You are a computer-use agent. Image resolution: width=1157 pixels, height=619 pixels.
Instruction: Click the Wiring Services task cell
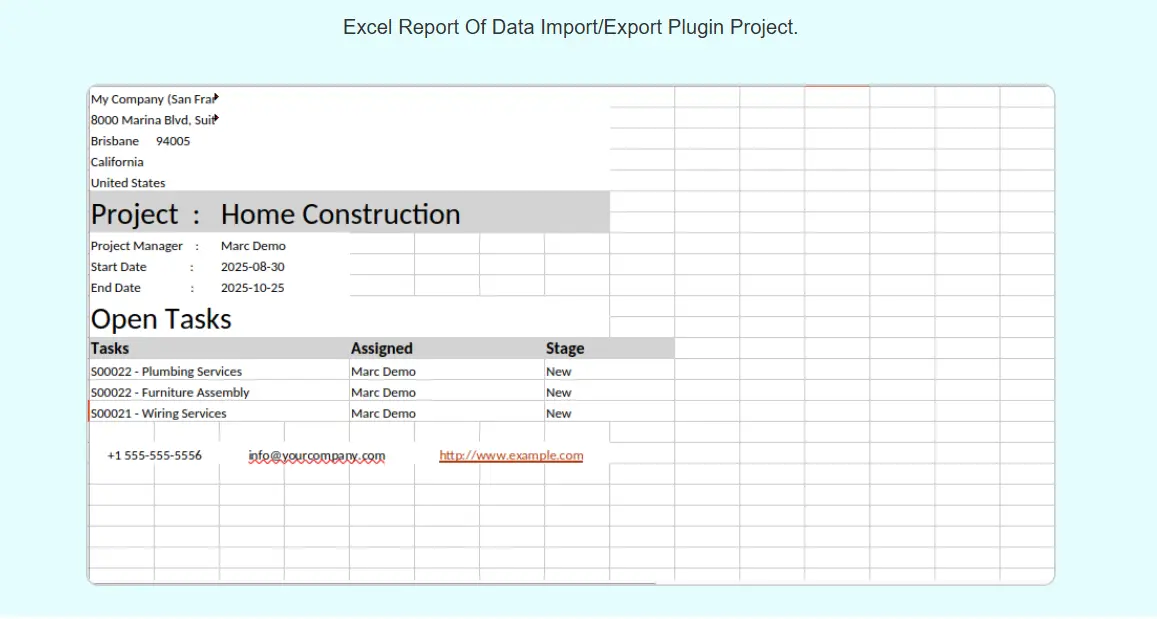click(x=158, y=414)
